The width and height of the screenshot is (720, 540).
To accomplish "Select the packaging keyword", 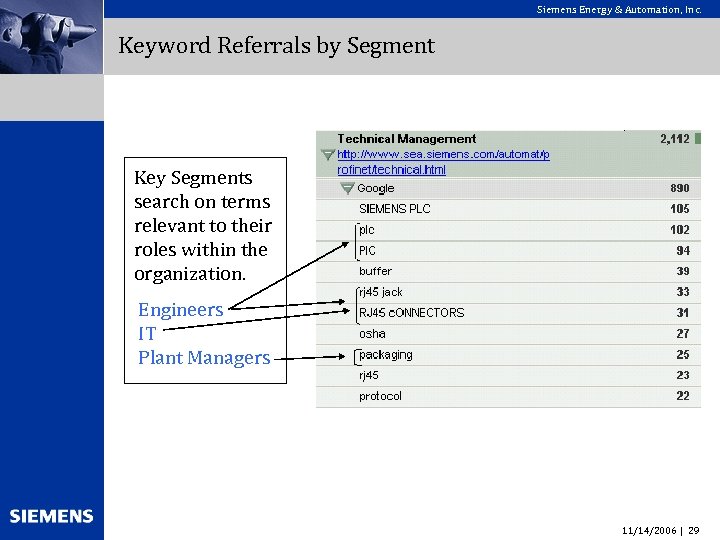I will tap(386, 355).
